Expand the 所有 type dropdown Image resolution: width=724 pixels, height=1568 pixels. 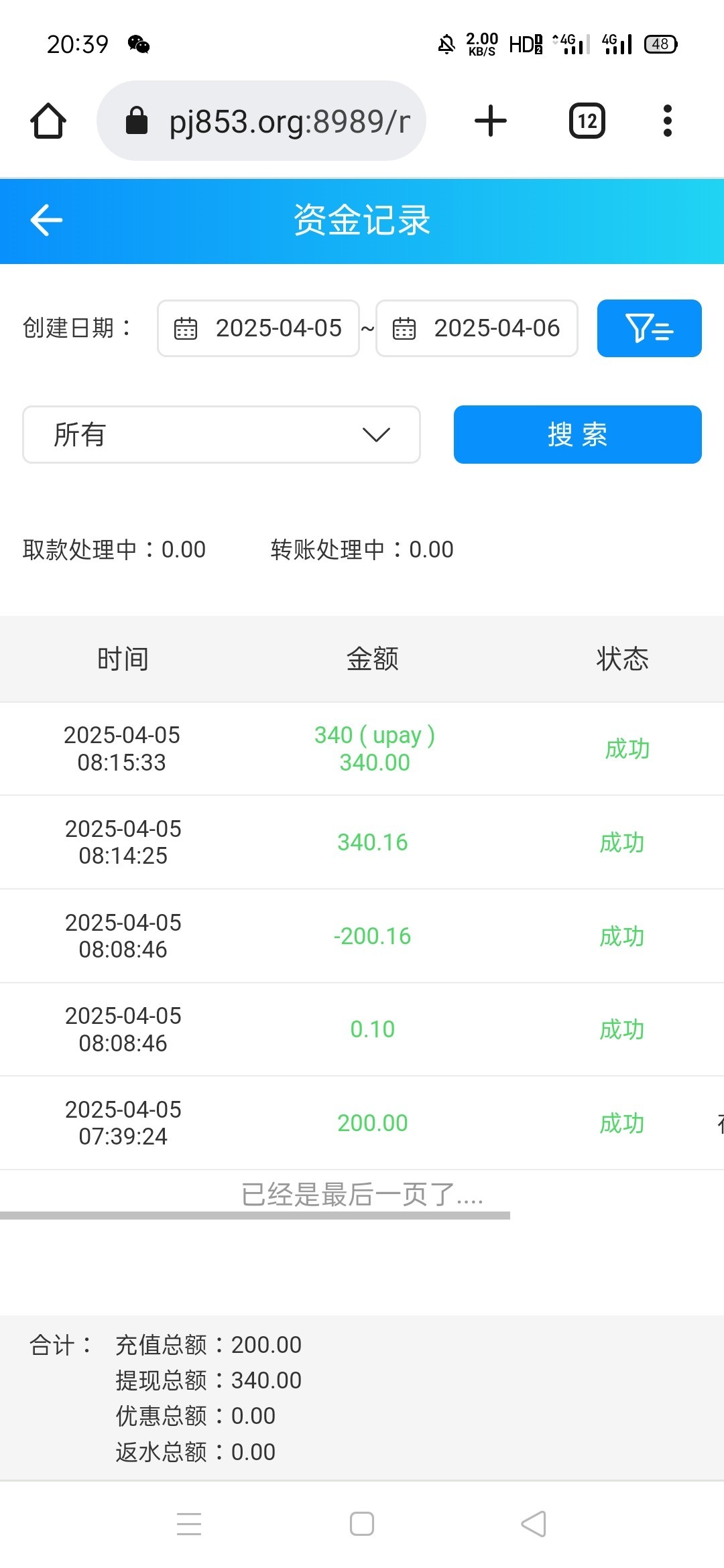pos(221,434)
